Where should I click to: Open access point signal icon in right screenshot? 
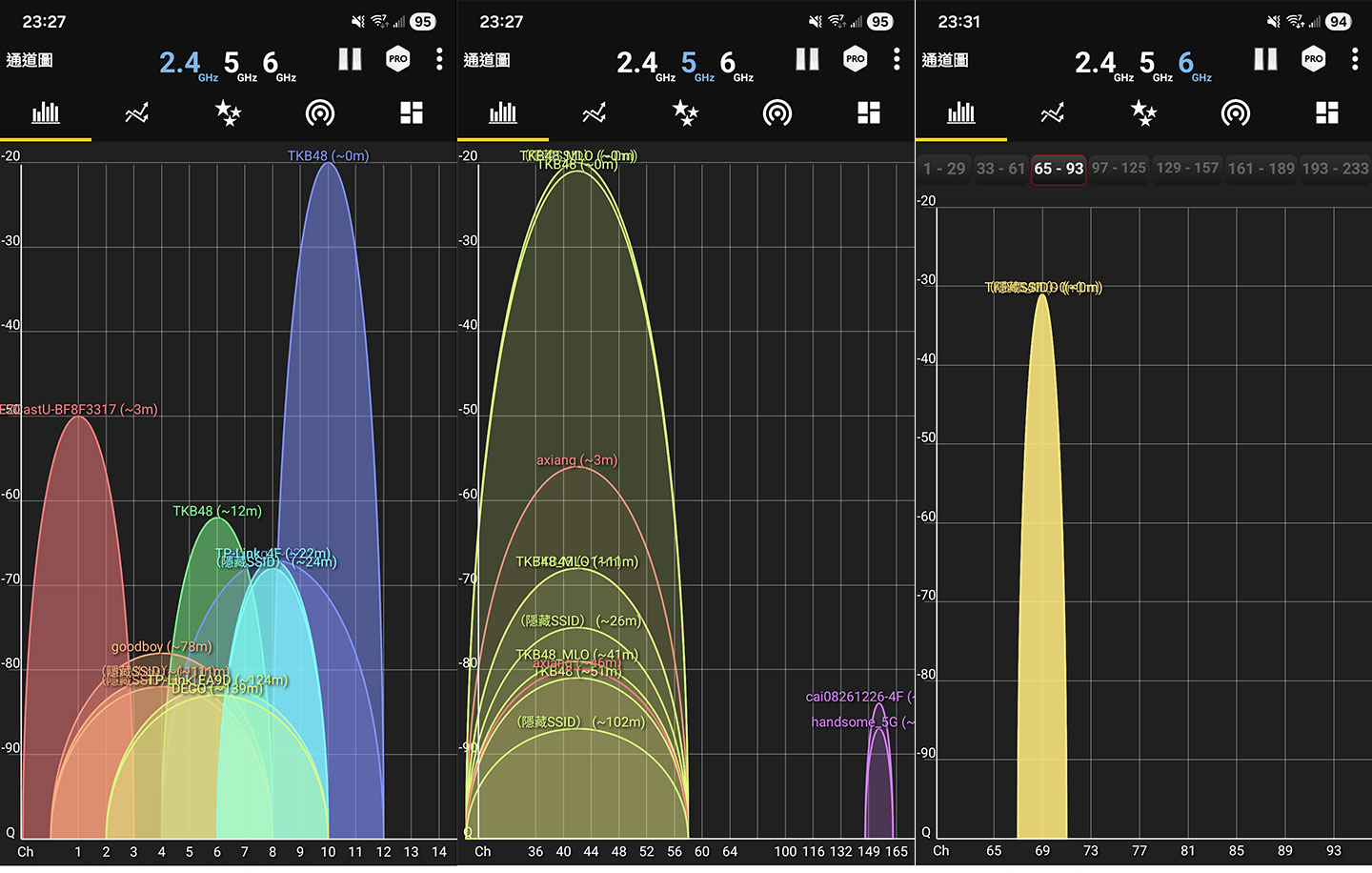1235,114
